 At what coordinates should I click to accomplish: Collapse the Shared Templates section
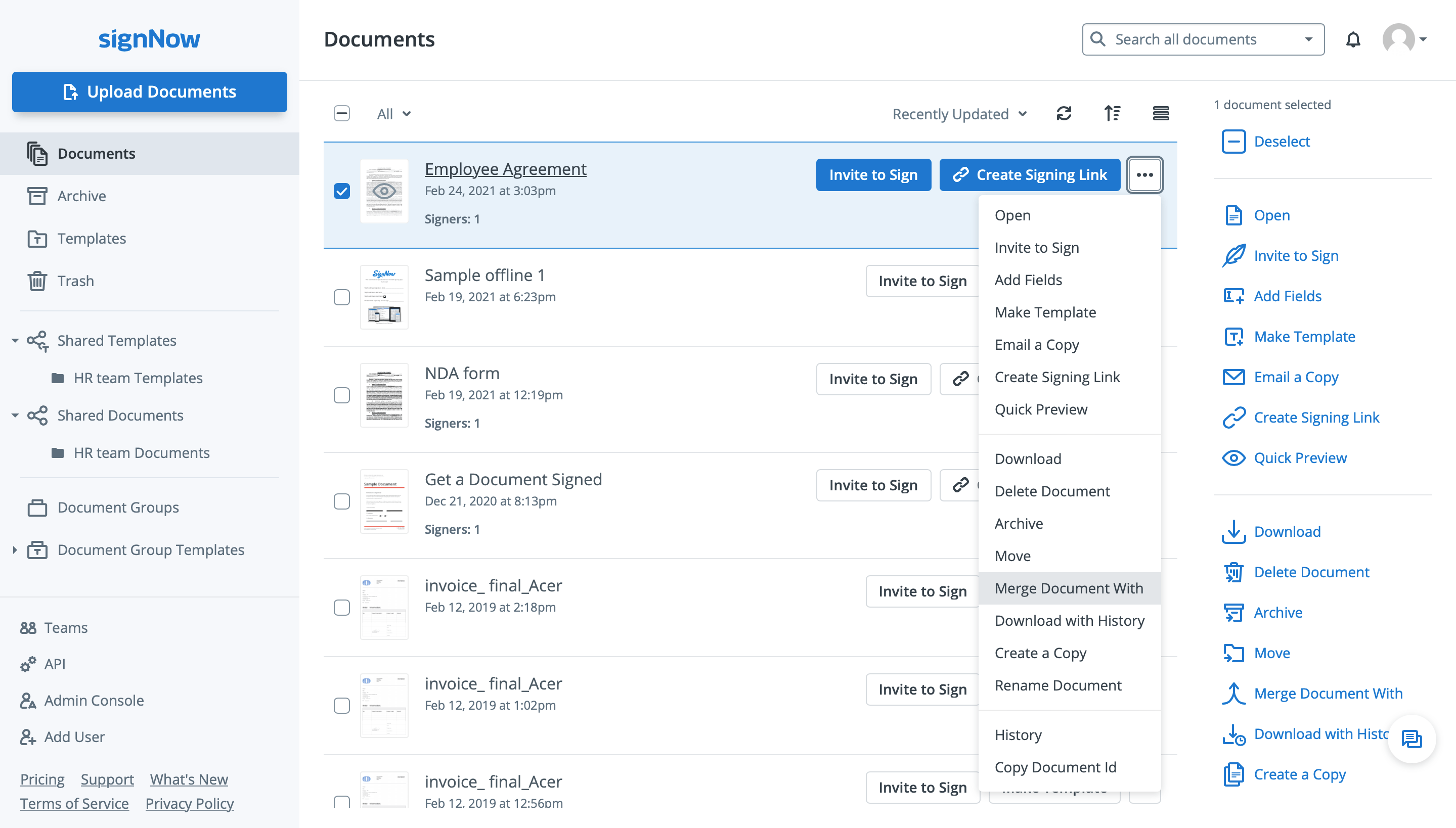coord(15,340)
